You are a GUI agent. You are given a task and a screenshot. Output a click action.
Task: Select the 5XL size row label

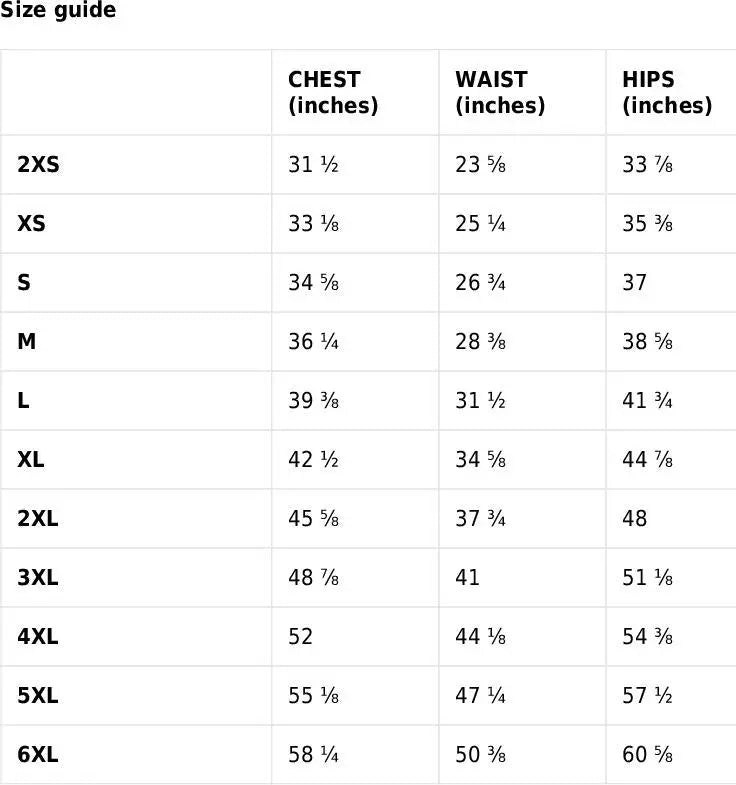38,696
